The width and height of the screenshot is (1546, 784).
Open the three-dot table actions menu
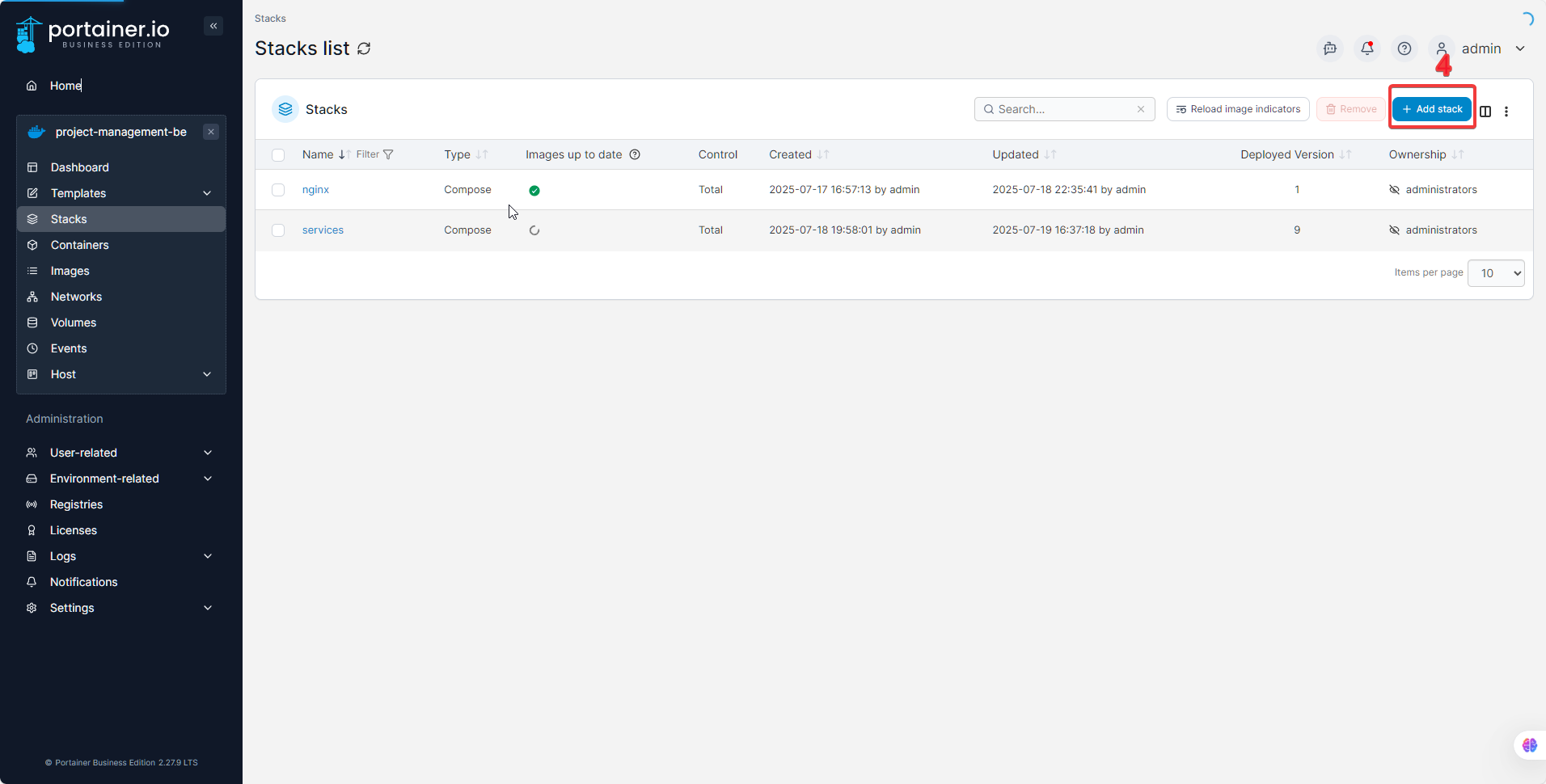(x=1506, y=112)
